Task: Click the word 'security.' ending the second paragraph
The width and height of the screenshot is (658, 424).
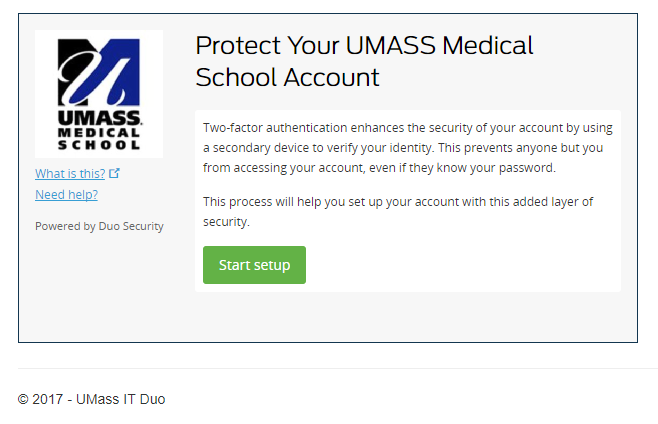Action: [x=226, y=221]
